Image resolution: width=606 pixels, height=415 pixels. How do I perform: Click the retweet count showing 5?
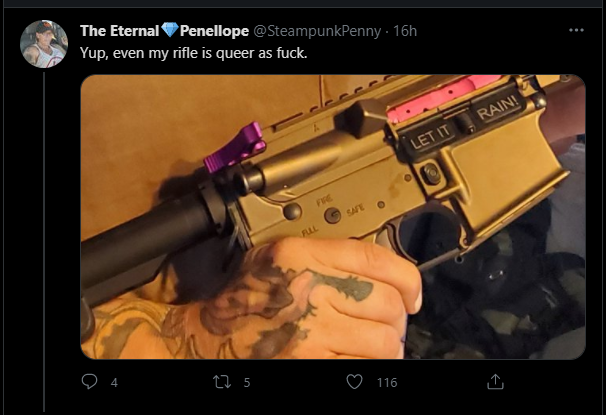tap(247, 383)
